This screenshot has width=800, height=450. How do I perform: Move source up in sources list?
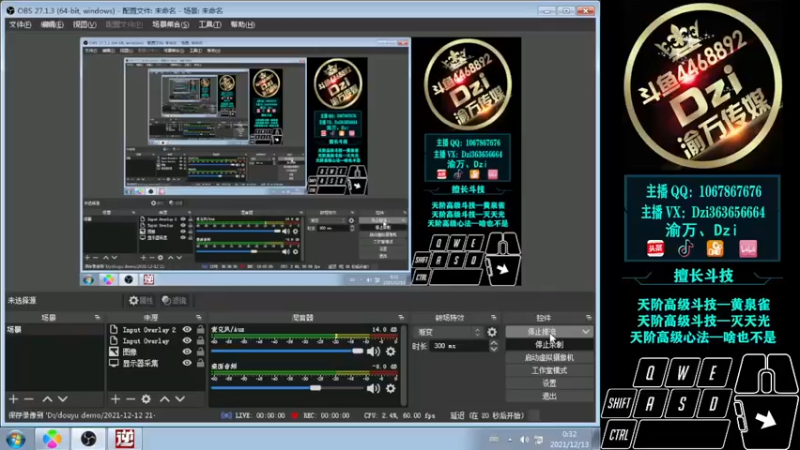tap(164, 399)
